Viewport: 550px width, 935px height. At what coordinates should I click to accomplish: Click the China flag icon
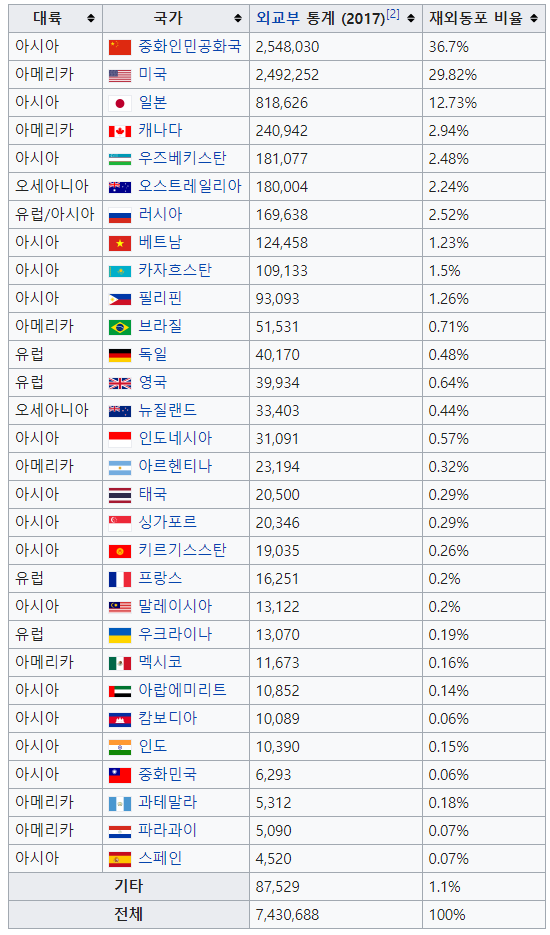(x=120, y=47)
